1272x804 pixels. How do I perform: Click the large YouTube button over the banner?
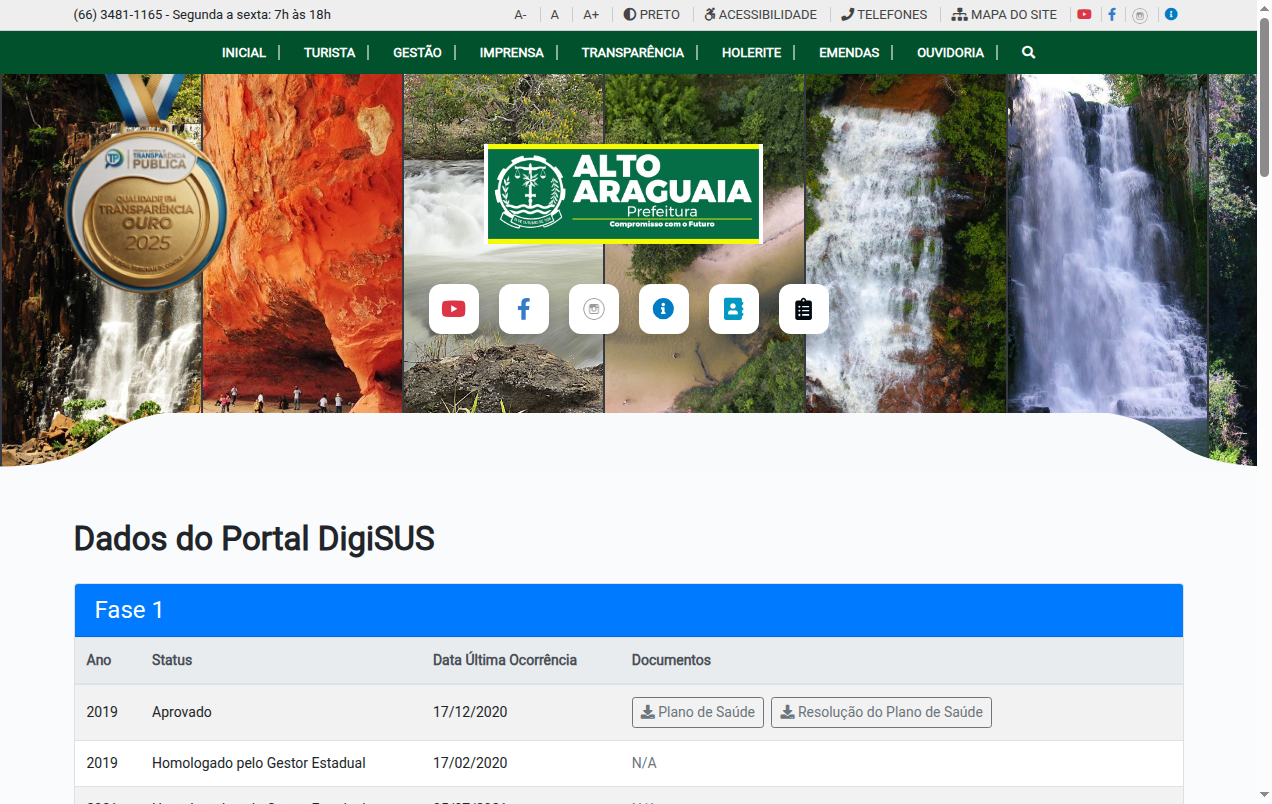pyautogui.click(x=454, y=309)
